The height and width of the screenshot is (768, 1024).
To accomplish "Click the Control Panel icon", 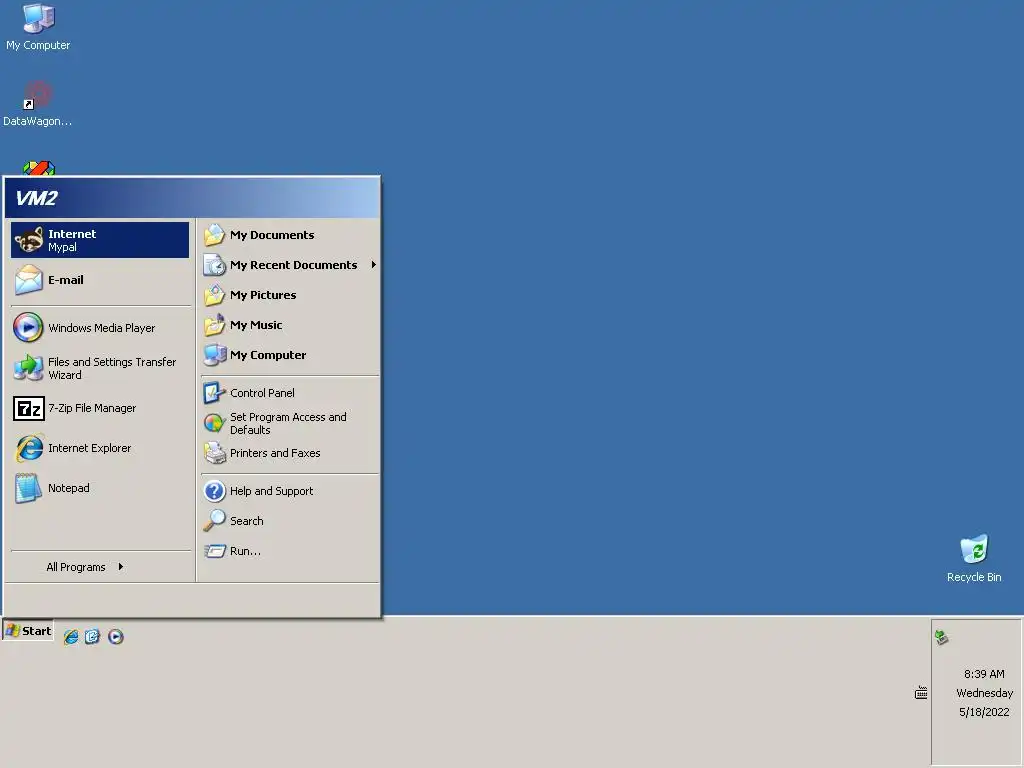I will click(214, 393).
